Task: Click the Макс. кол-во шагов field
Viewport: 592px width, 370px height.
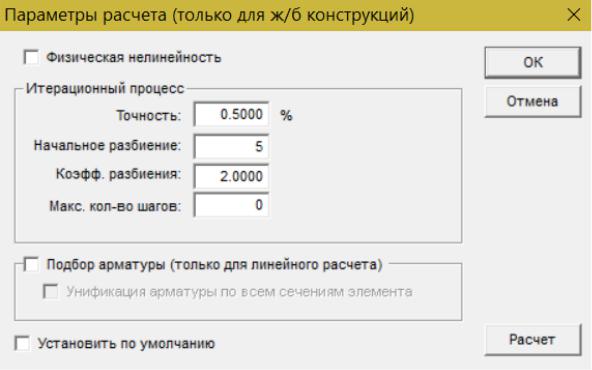Action: [x=231, y=205]
